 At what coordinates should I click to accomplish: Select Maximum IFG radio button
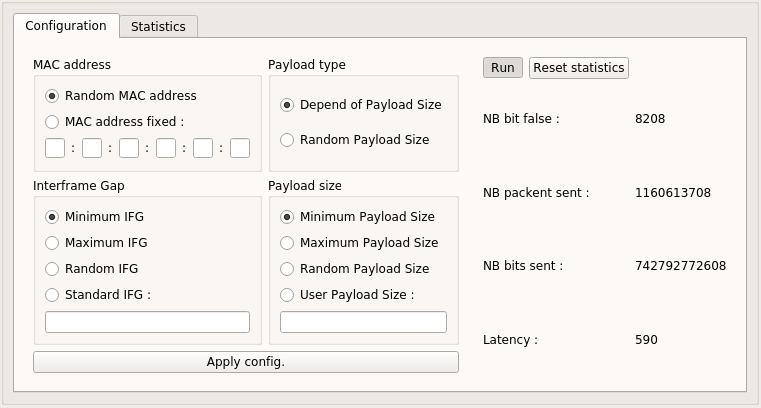(96, 243)
